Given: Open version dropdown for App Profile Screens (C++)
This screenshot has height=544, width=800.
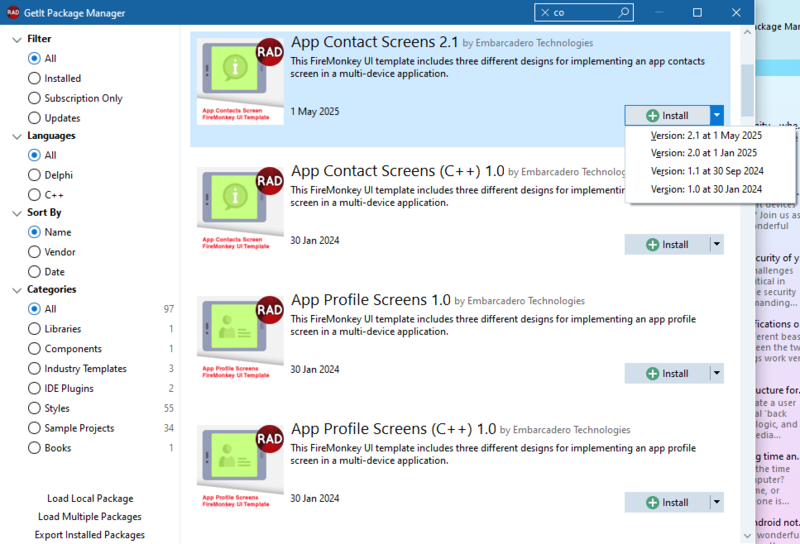Looking at the screenshot, I should click(717, 503).
